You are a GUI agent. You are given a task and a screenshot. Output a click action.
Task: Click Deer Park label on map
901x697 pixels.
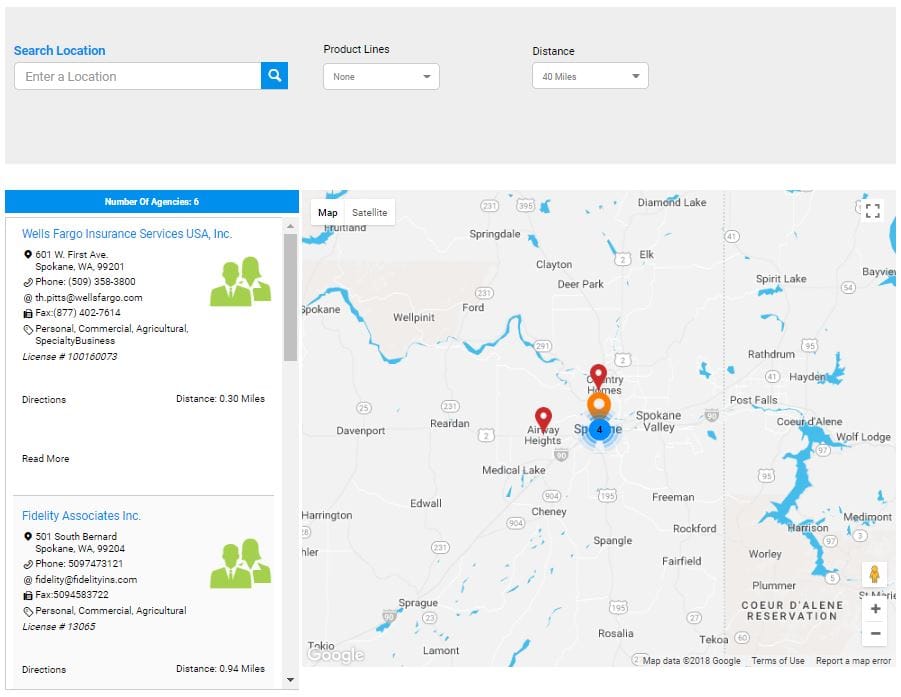580,284
